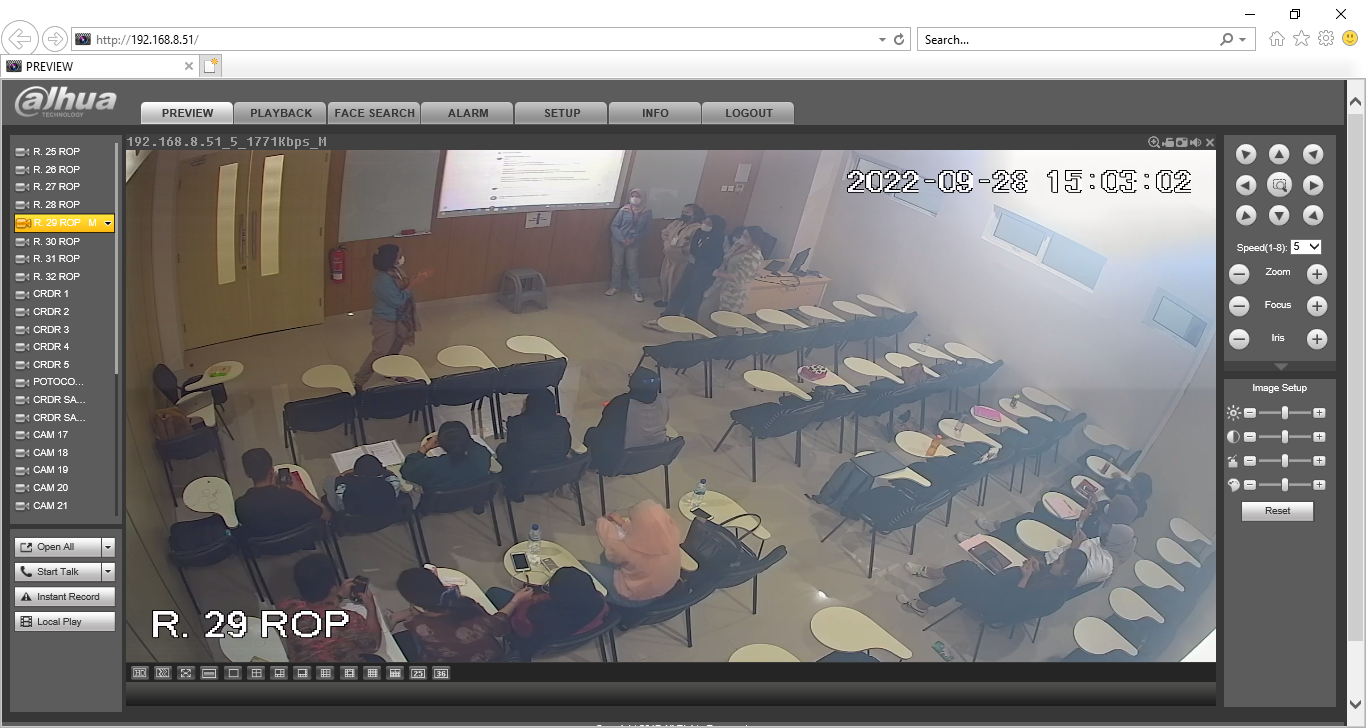Move PTZ camera down with the down arrow
The width and height of the screenshot is (1366, 728).
point(1279,215)
